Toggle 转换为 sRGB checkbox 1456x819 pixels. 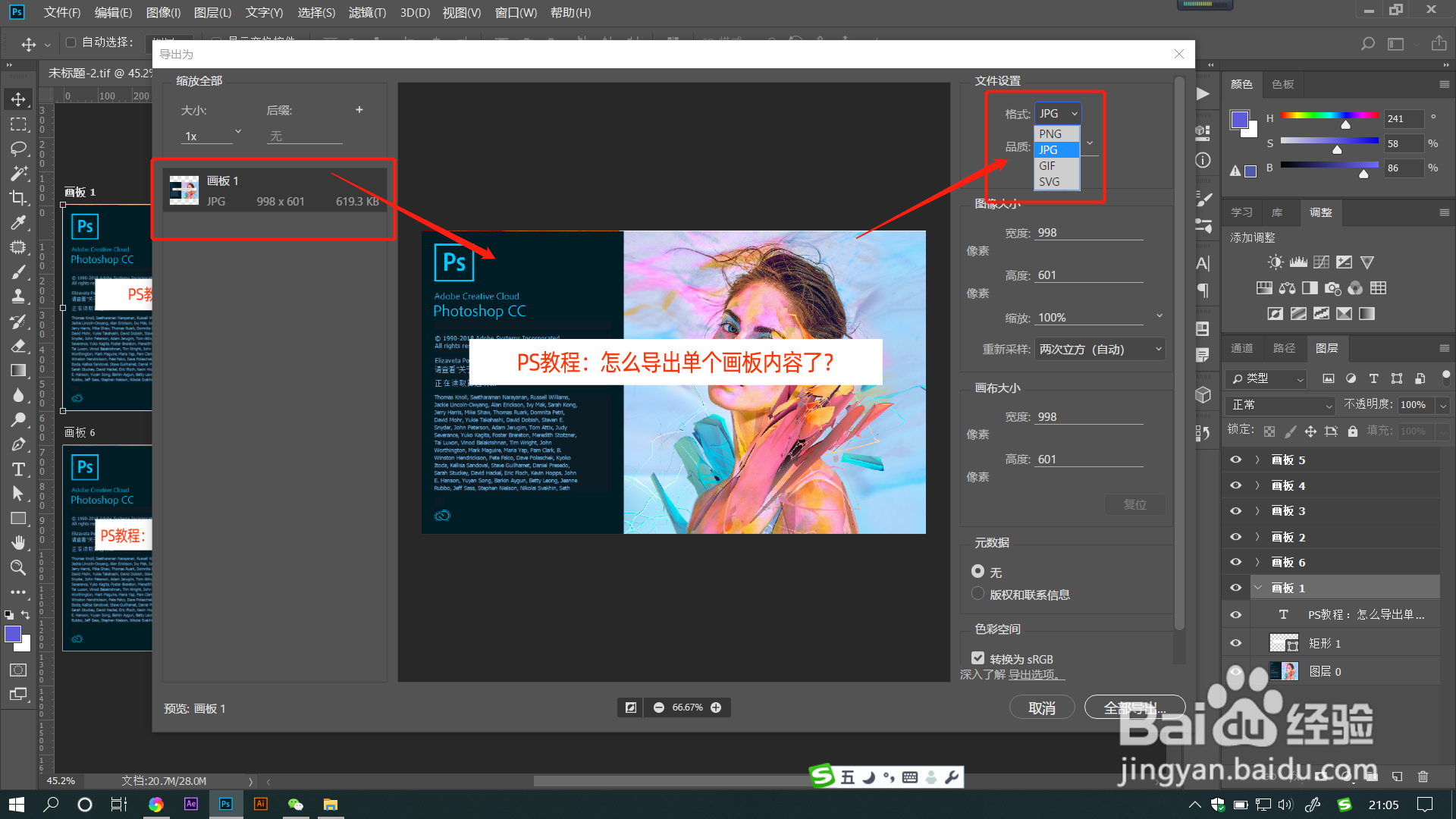coord(977,658)
